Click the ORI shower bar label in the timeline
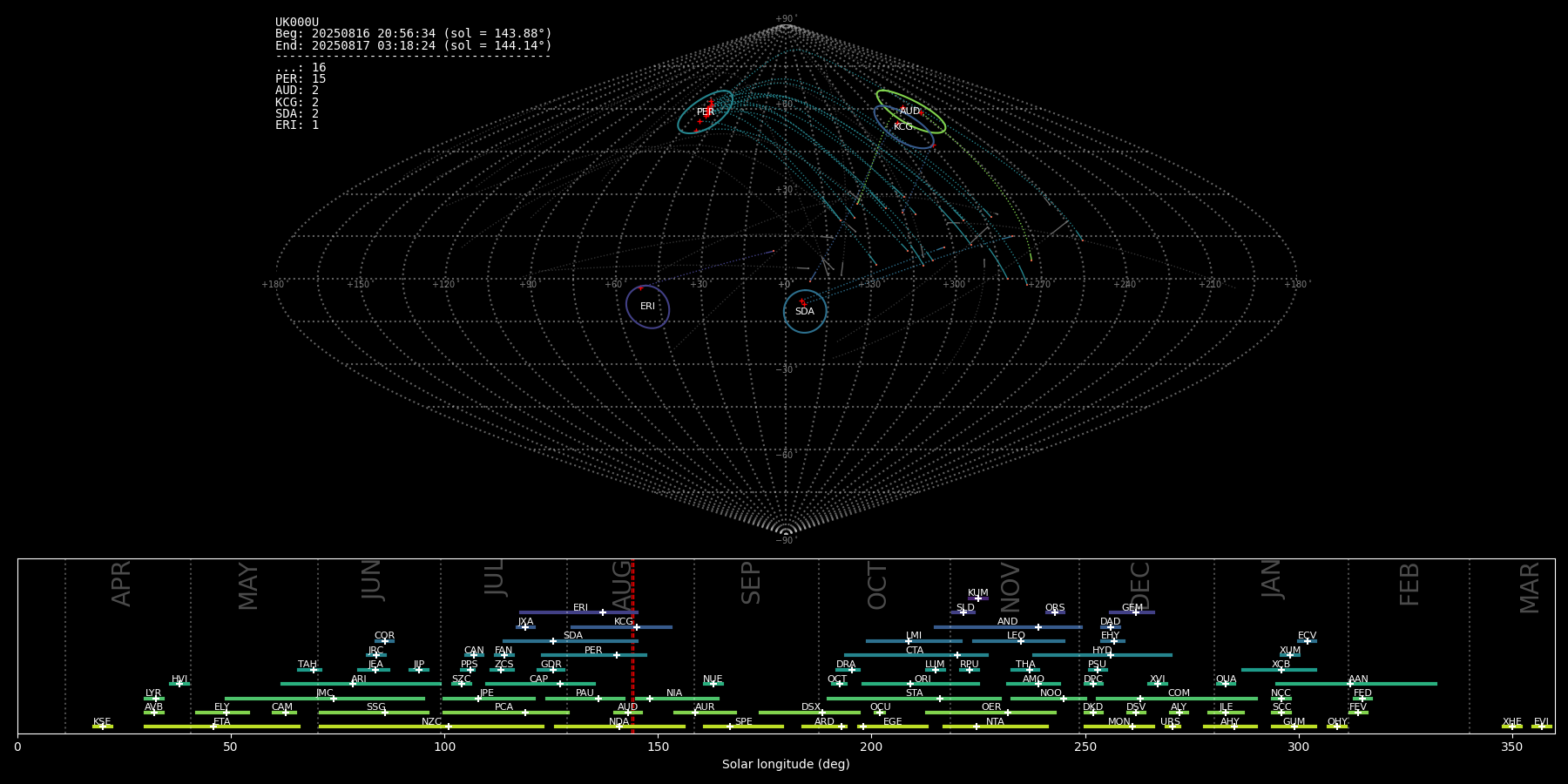 (923, 679)
